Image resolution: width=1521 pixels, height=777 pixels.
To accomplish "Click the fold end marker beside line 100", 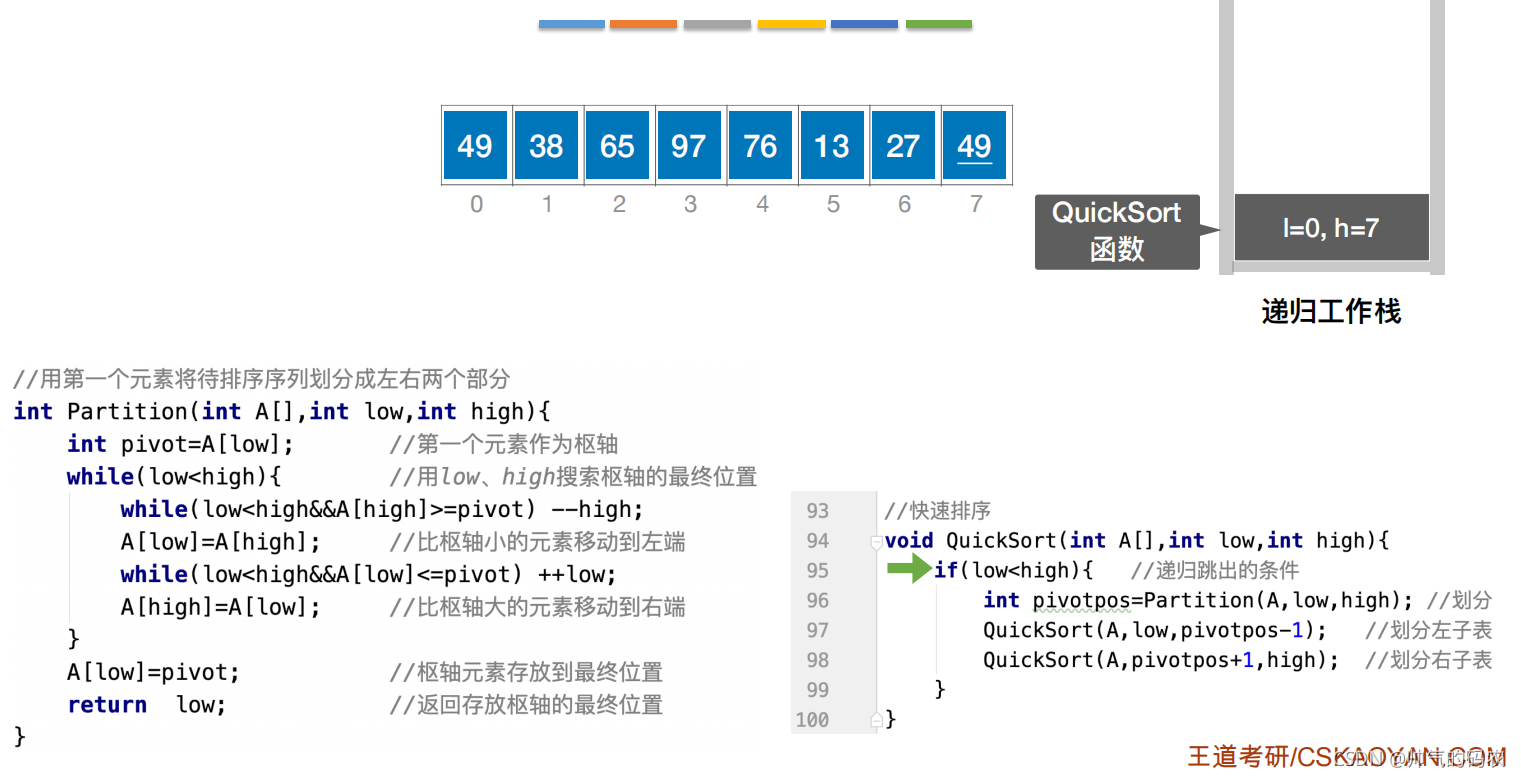I will 876,719.
